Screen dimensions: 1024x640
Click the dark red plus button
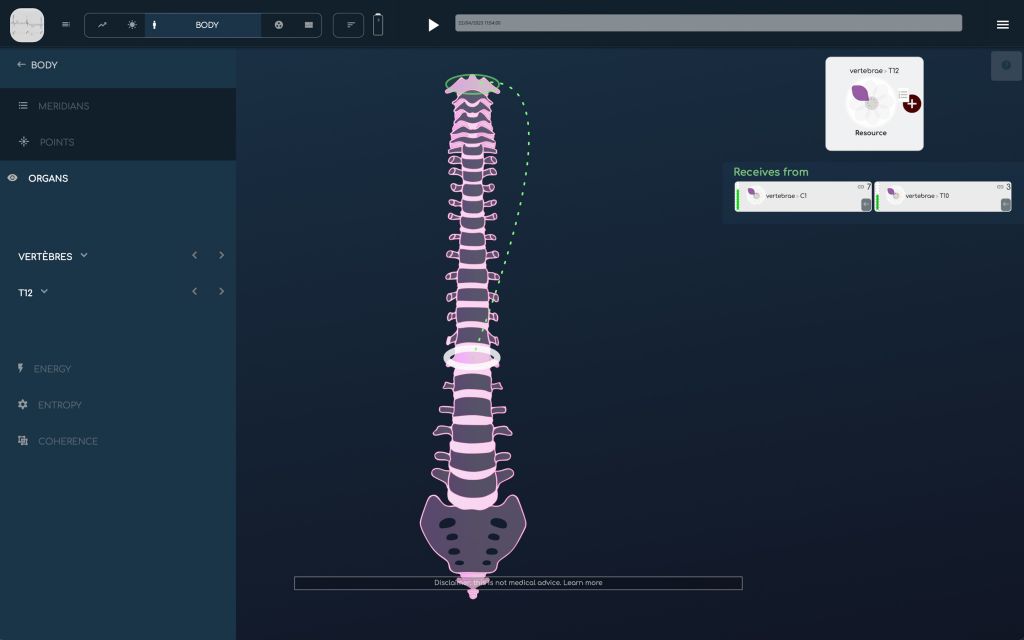912,104
